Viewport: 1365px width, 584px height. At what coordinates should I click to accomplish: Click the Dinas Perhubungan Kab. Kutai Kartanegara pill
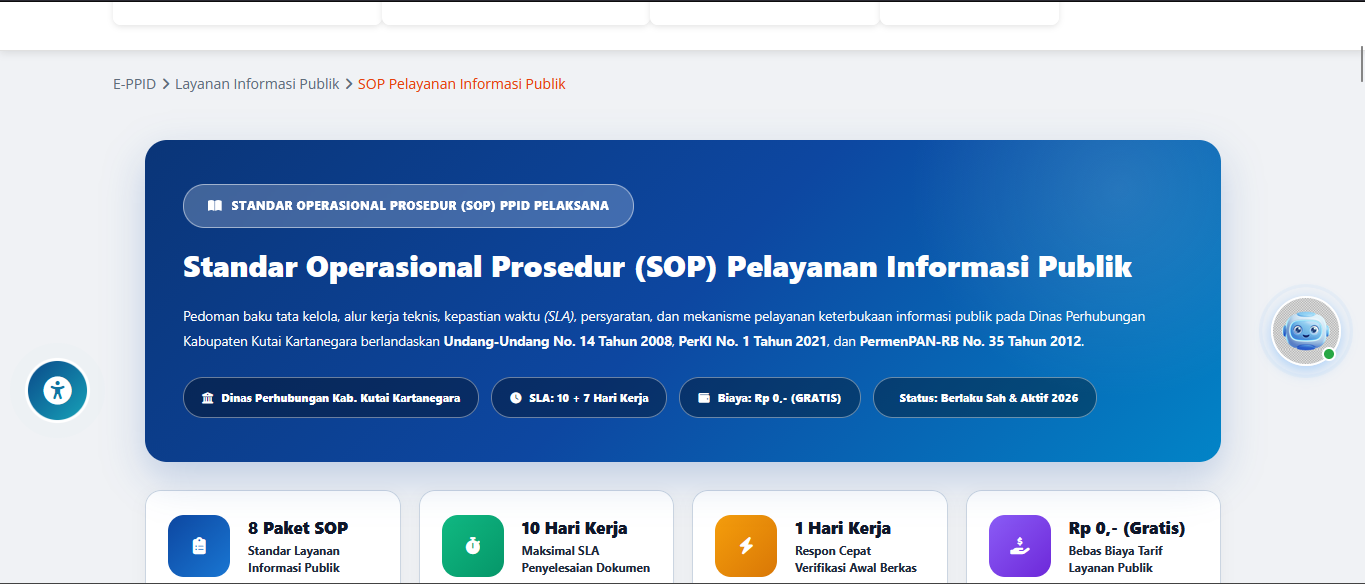[331, 398]
